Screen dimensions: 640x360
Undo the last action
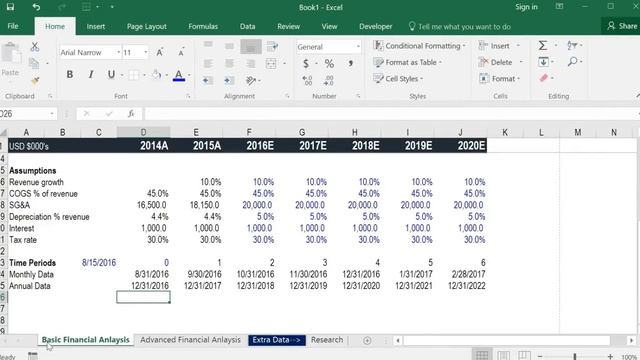tap(36, 7)
